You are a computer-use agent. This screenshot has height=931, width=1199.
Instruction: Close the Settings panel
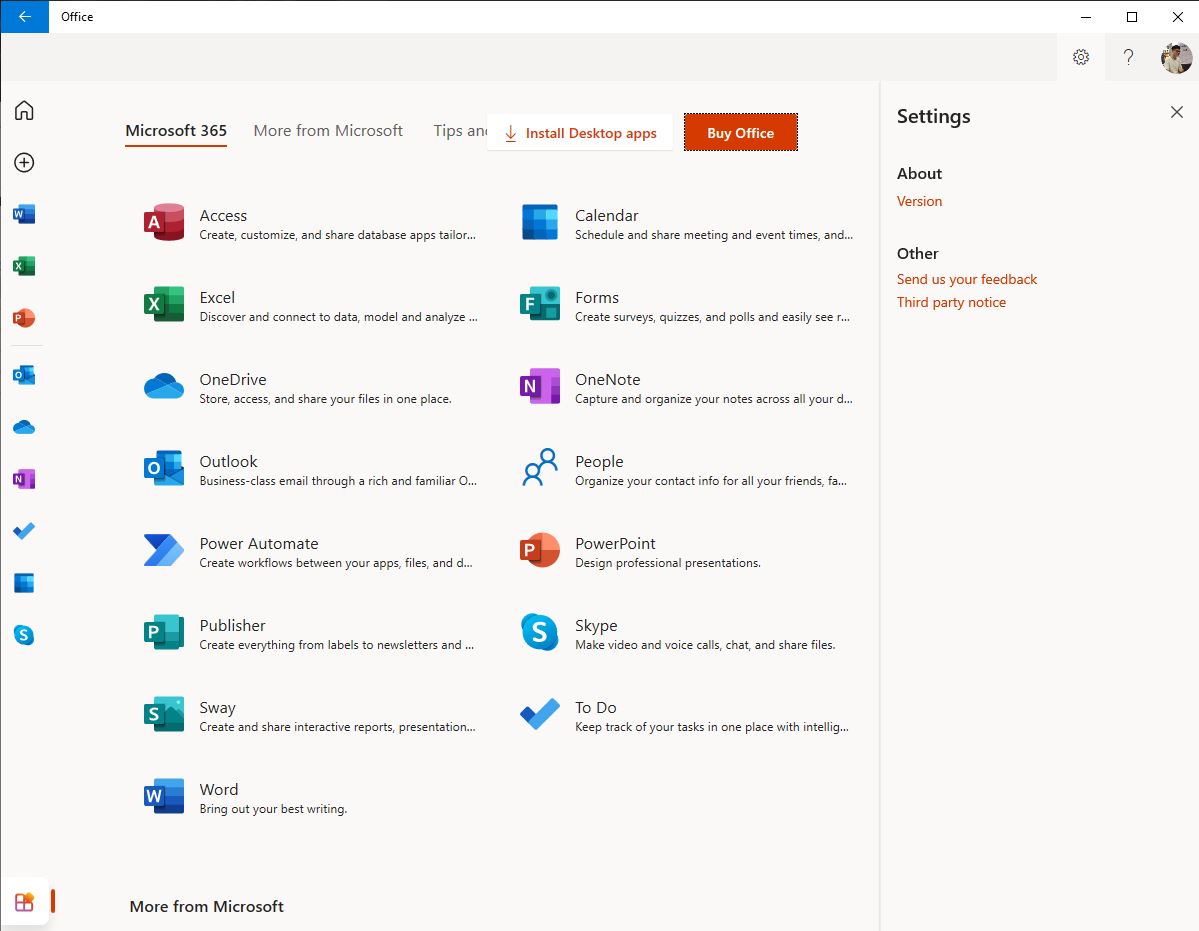pyautogui.click(x=1176, y=112)
